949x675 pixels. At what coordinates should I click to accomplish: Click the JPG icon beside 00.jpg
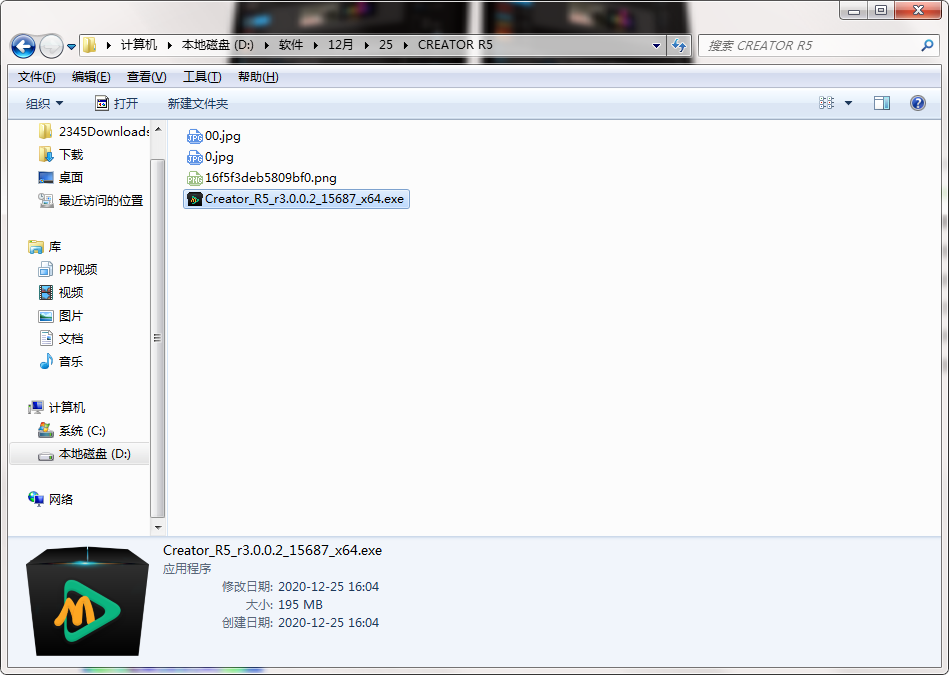[x=194, y=136]
